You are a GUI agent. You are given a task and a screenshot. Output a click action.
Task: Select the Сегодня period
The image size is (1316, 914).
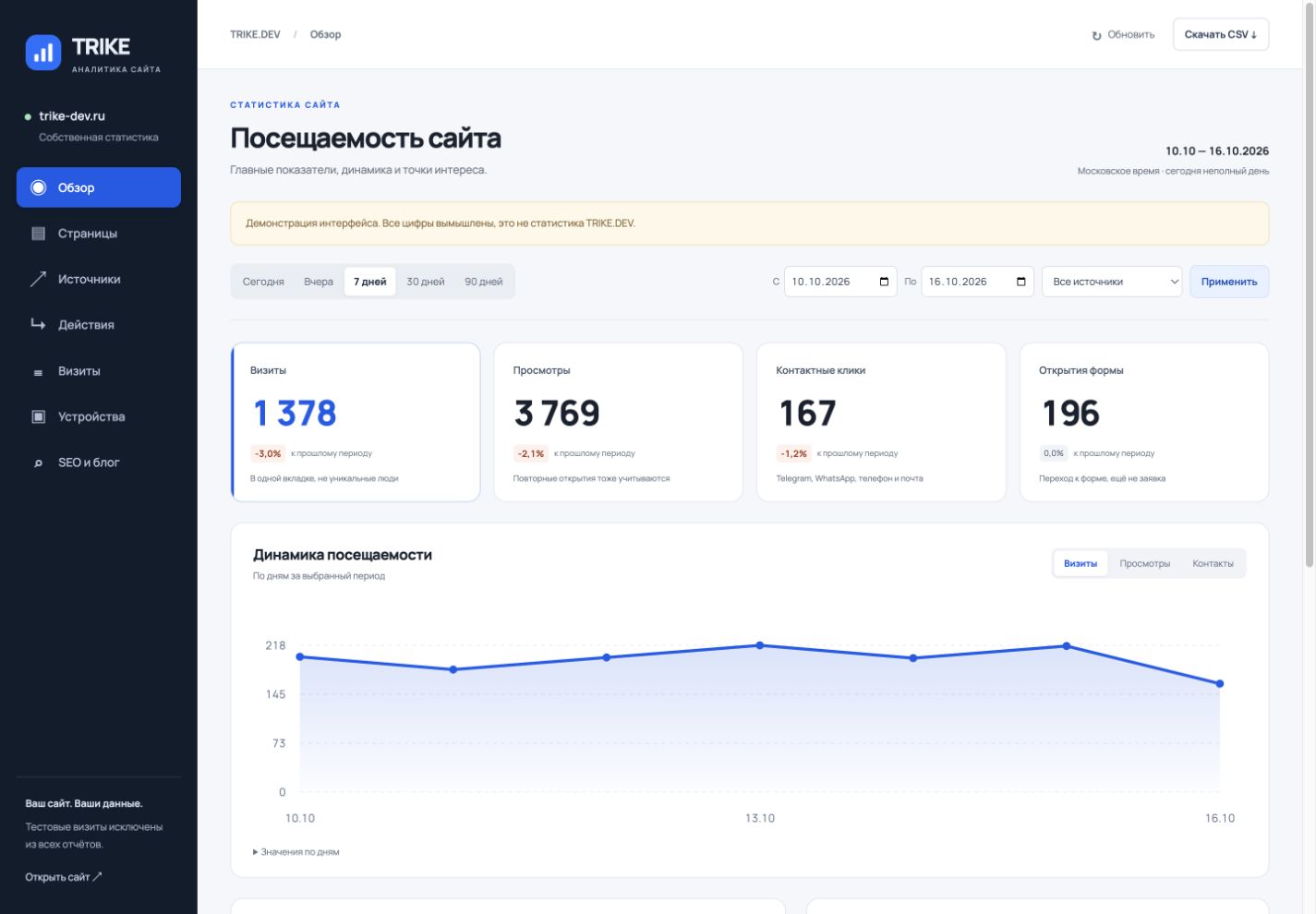point(263,282)
